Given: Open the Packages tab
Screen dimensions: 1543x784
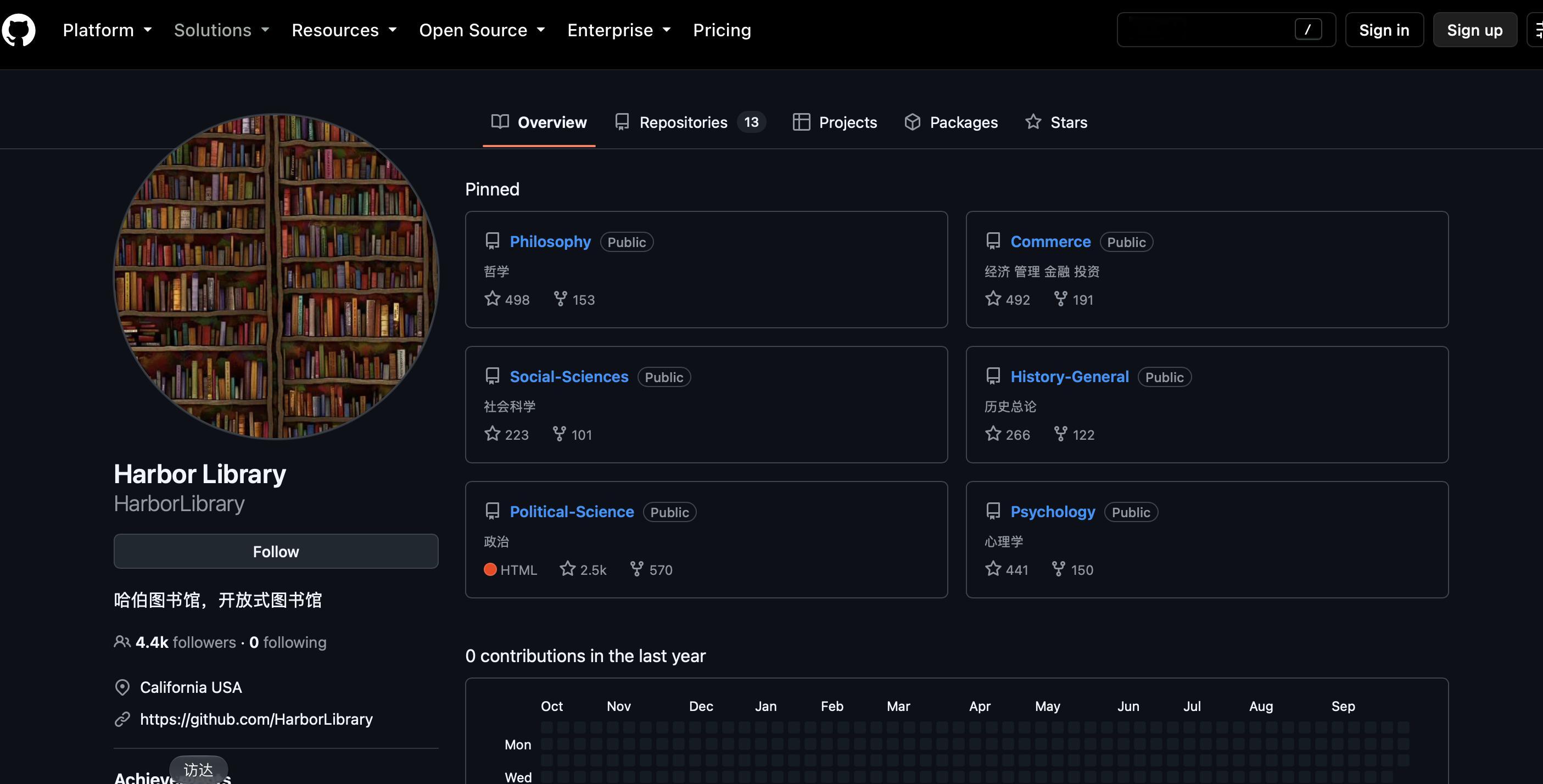Looking at the screenshot, I should (x=951, y=122).
